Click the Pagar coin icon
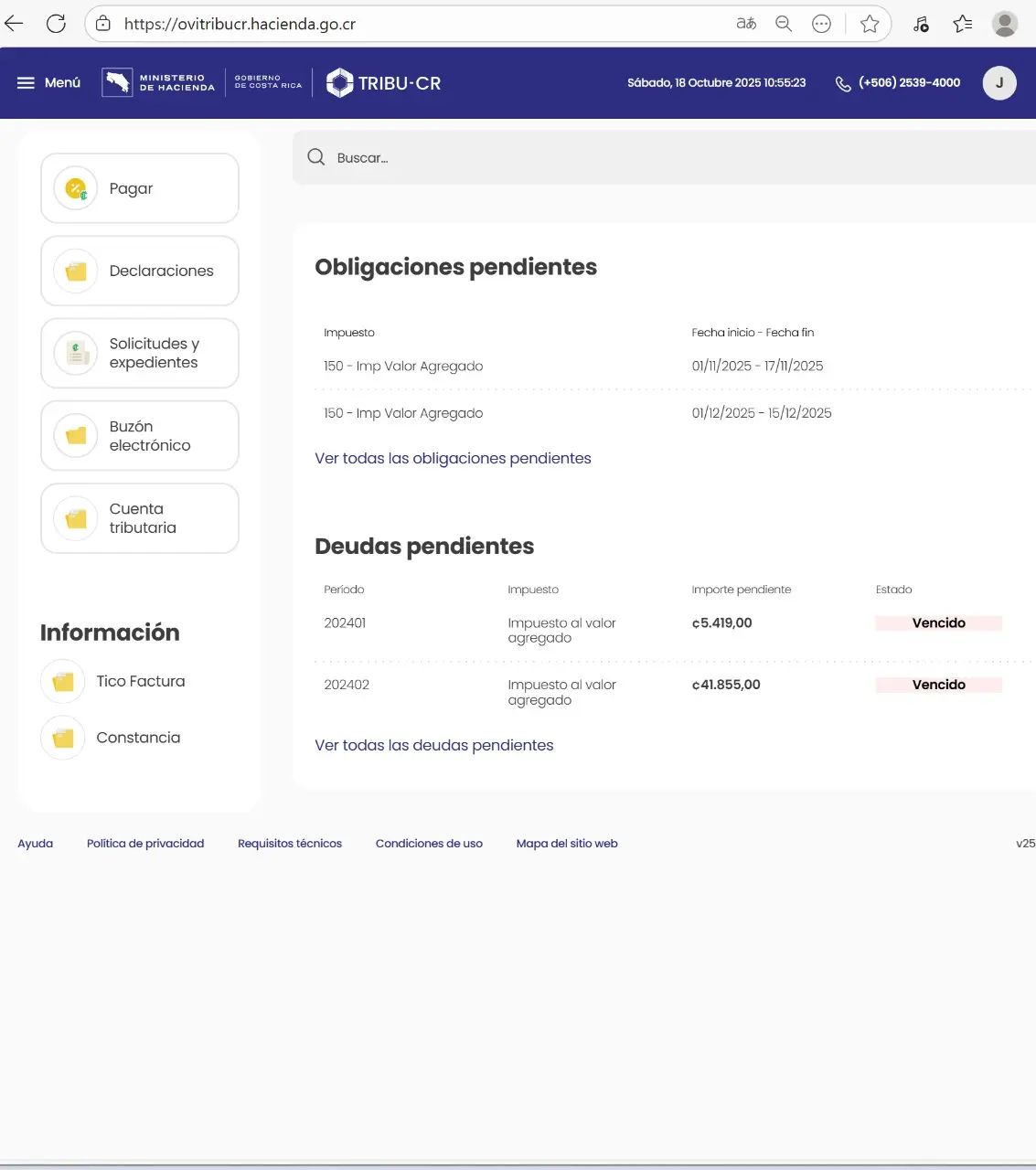The height and width of the screenshot is (1170, 1036). coord(76,189)
